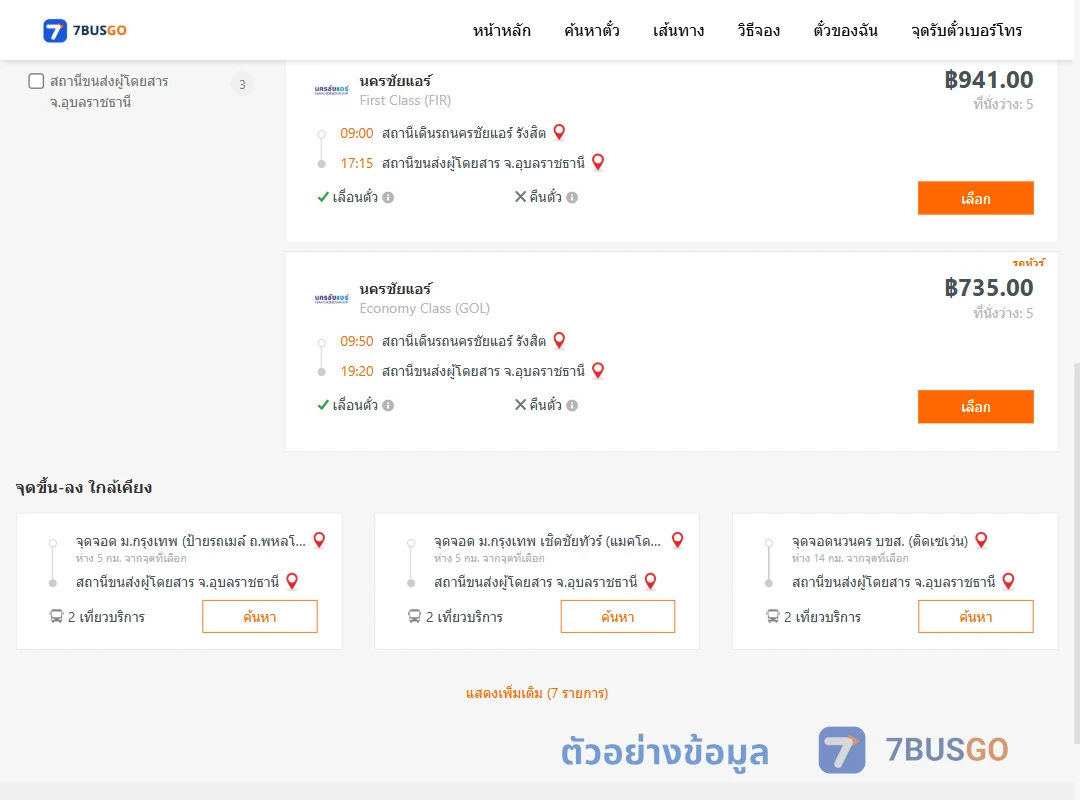The height and width of the screenshot is (800, 1080).
Task: Open map pin for เชิดชัยทัวร์ stop
Action: [x=677, y=540]
